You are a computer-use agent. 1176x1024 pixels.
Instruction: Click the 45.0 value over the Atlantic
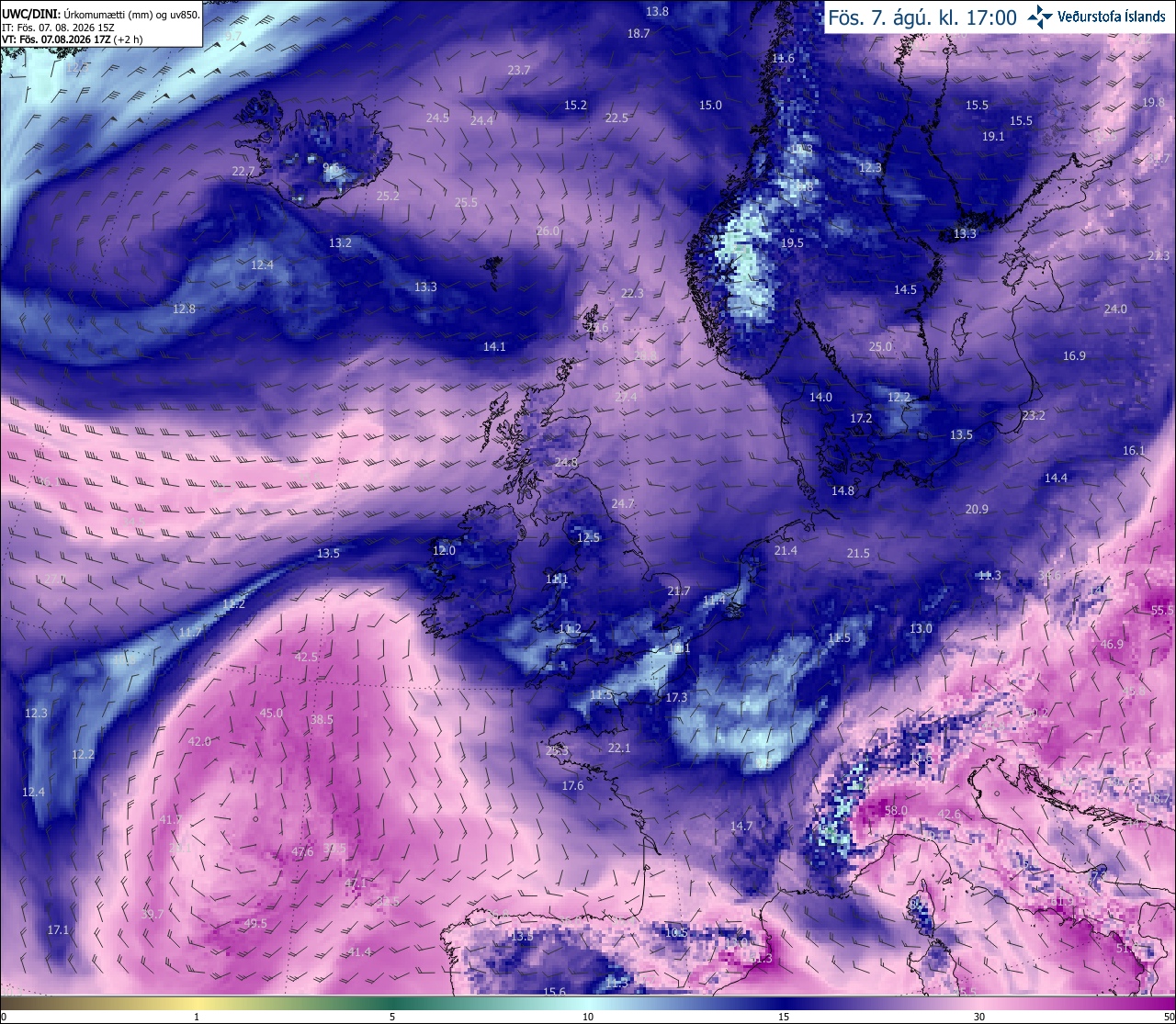click(x=271, y=713)
